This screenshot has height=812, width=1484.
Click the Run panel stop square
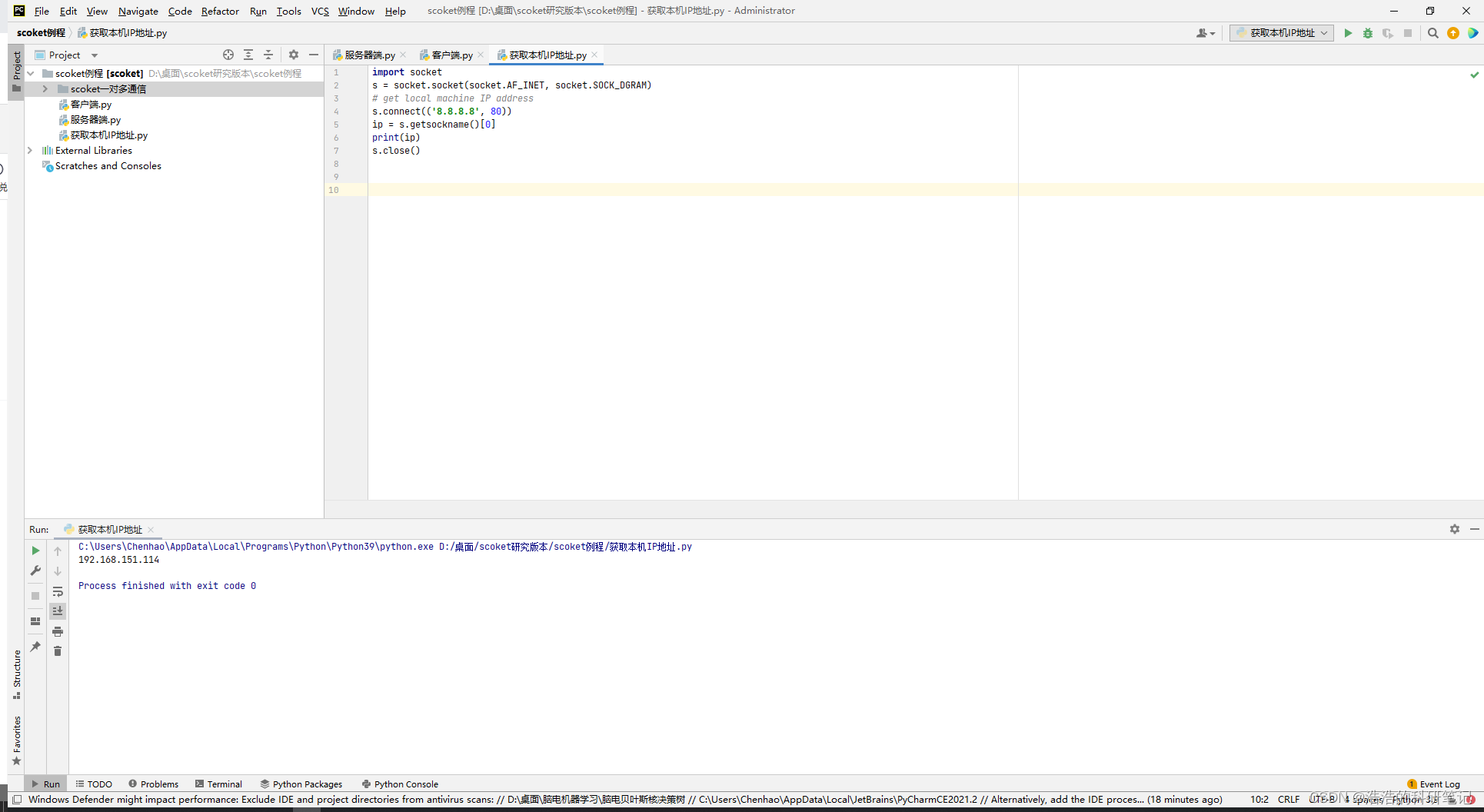click(35, 596)
